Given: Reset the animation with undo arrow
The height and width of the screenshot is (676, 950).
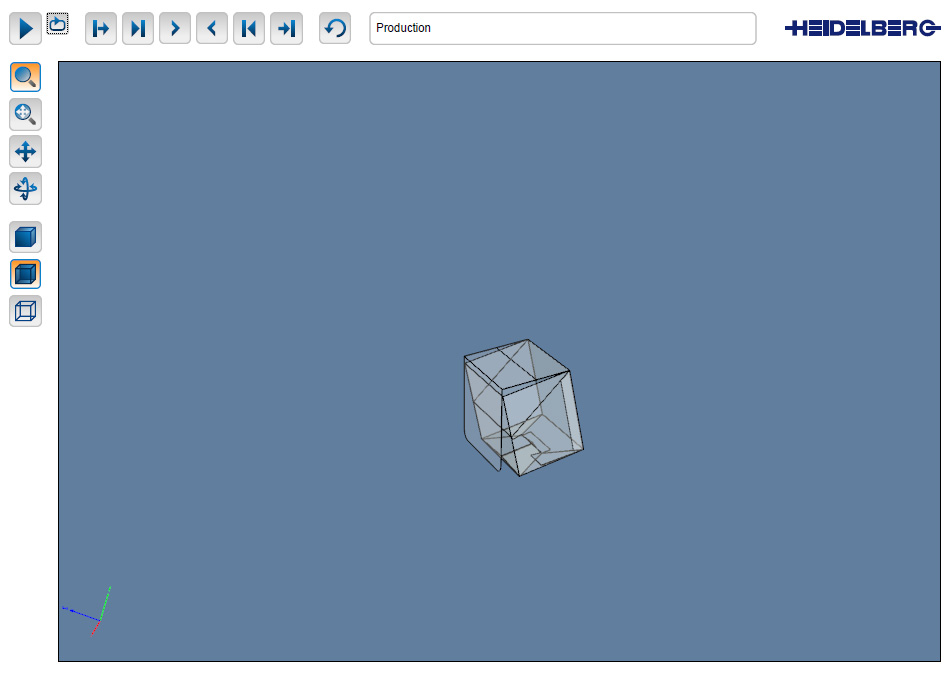Looking at the screenshot, I should 335,28.
